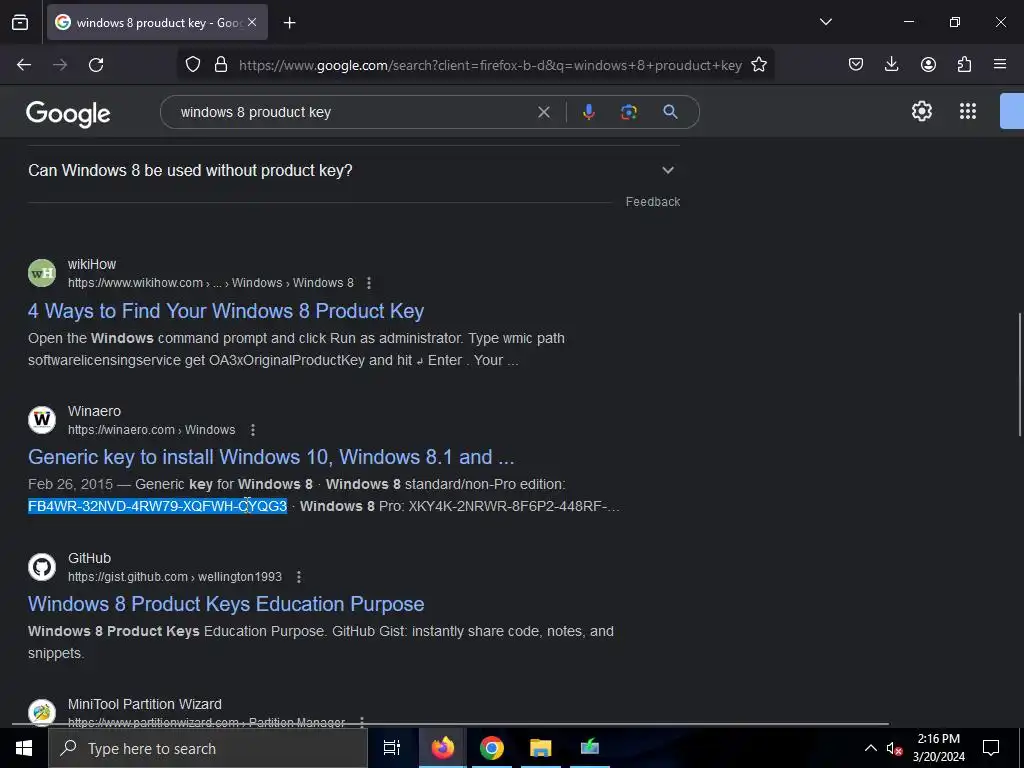
Task: Open Firefox account menu
Action: click(928, 65)
